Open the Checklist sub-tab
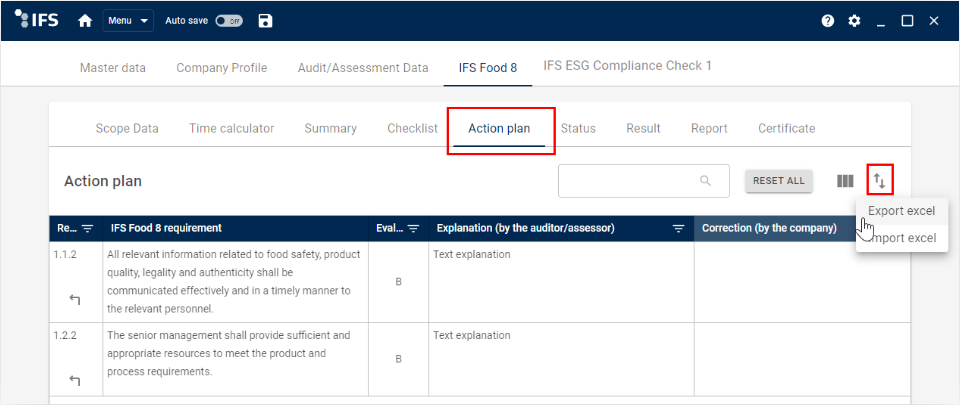This screenshot has height=405, width=960. 413,128
